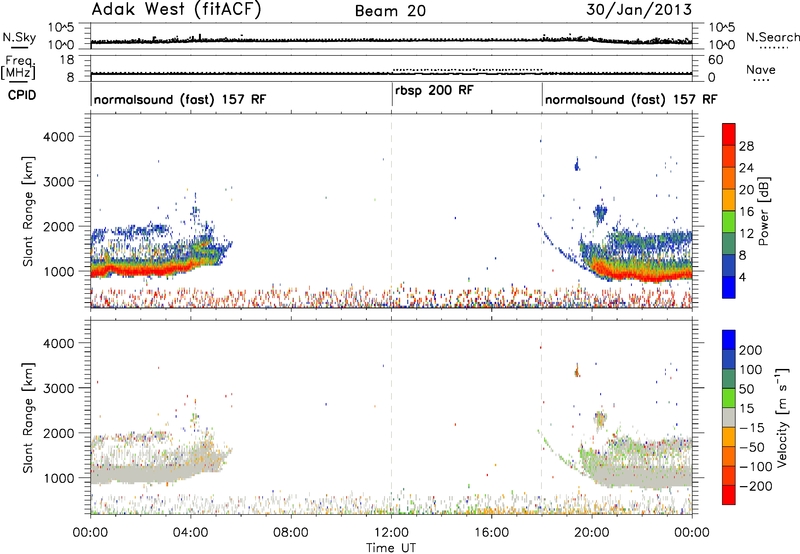Click the "Velocity [m s-1]" colorbar title
800x554 pixels.
781,417
